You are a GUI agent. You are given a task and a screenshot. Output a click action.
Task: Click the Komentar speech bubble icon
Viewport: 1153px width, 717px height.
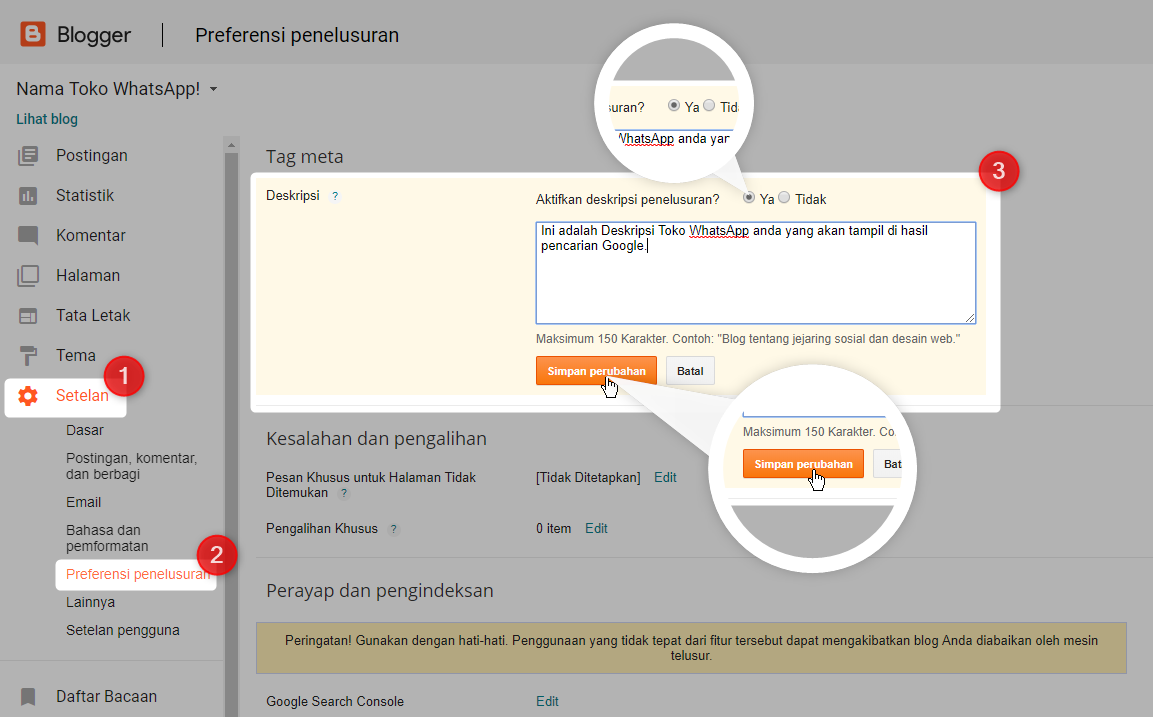(28, 235)
